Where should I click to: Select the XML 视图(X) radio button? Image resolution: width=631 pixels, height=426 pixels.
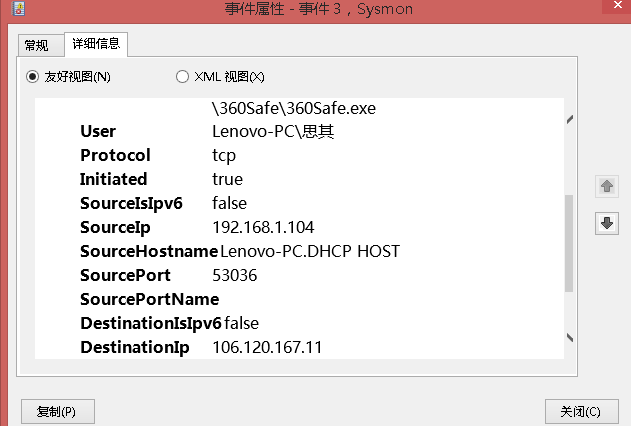click(x=182, y=76)
